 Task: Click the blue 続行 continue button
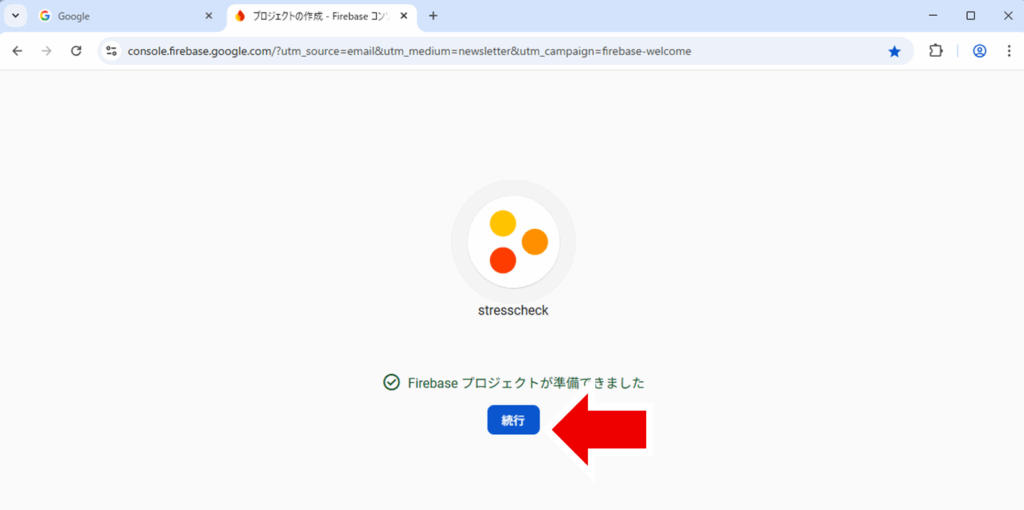click(x=513, y=420)
